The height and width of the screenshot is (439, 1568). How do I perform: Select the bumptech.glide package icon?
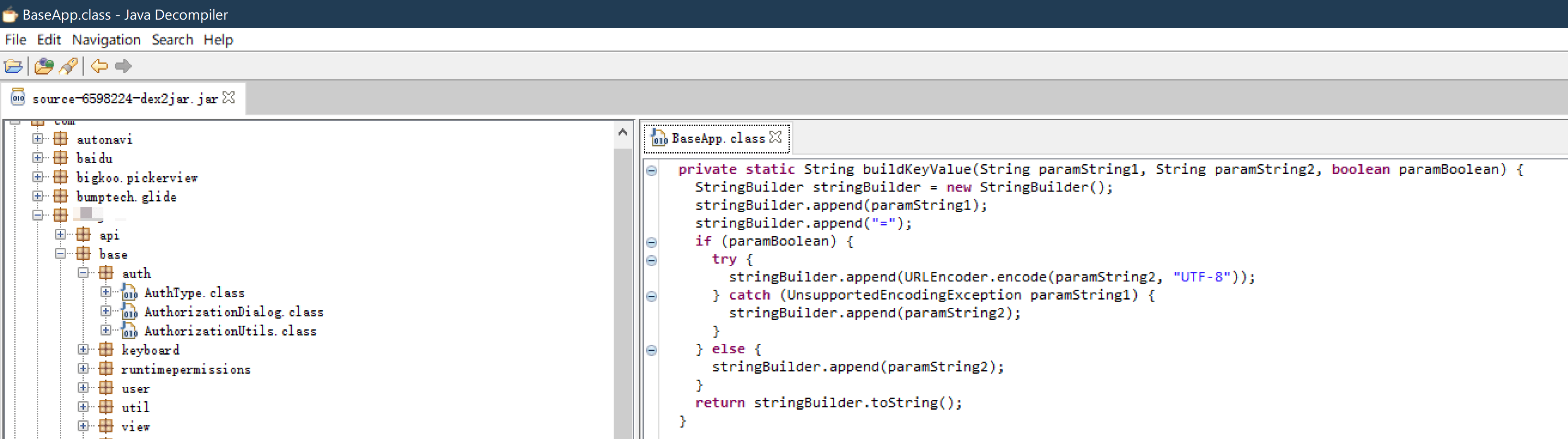(x=60, y=196)
